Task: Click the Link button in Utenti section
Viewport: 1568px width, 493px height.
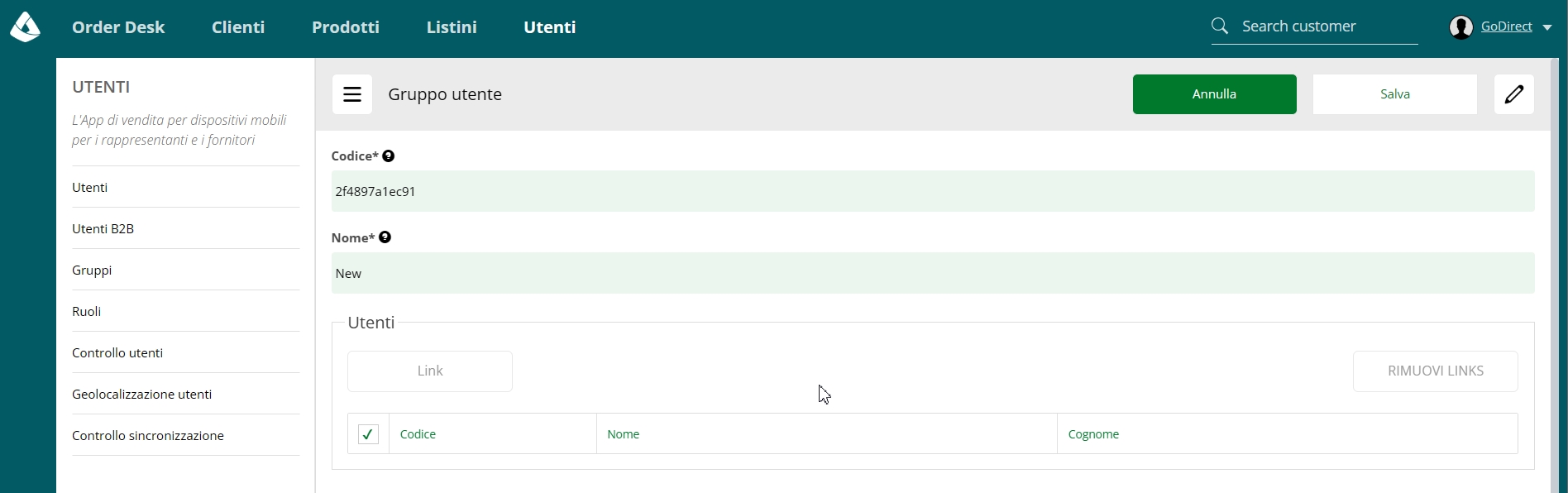Action: click(x=430, y=371)
